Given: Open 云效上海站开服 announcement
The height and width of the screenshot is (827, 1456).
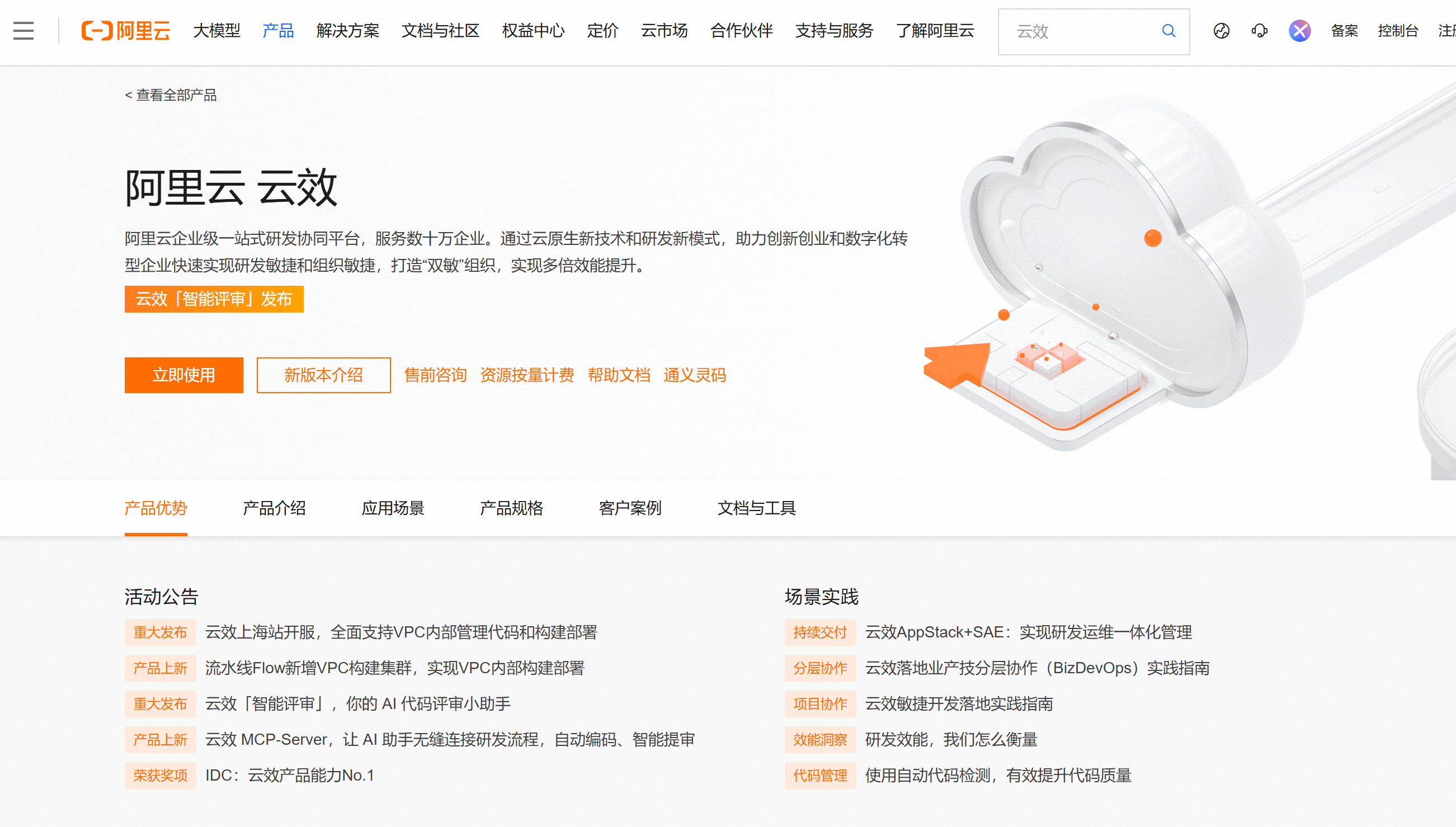Looking at the screenshot, I should [400, 632].
